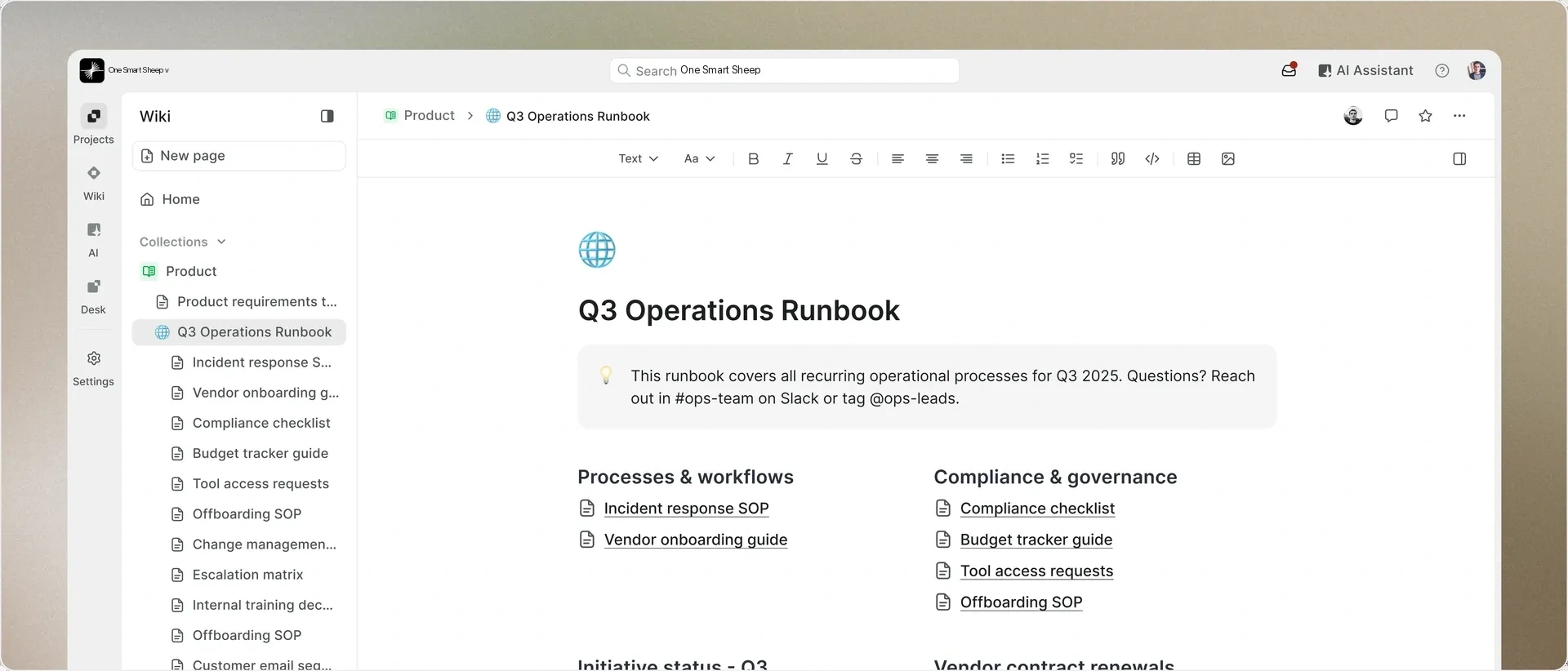The width and height of the screenshot is (1568, 671).
Task: Open the page more options menu
Action: (1459, 116)
